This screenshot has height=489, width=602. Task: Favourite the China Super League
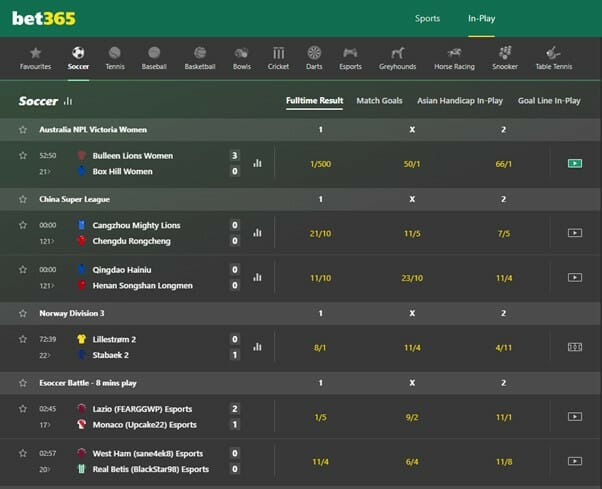[x=23, y=199]
